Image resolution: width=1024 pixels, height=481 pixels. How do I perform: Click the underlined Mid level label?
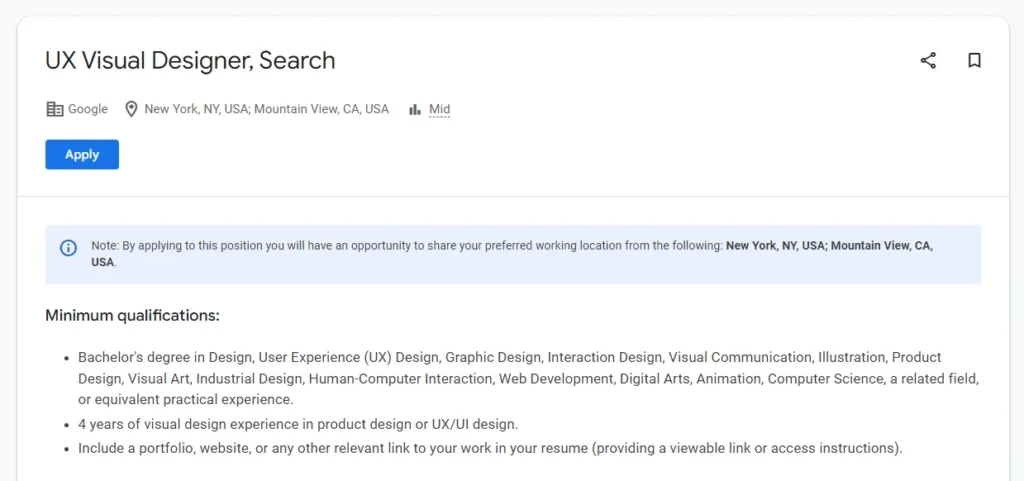pyautogui.click(x=439, y=109)
